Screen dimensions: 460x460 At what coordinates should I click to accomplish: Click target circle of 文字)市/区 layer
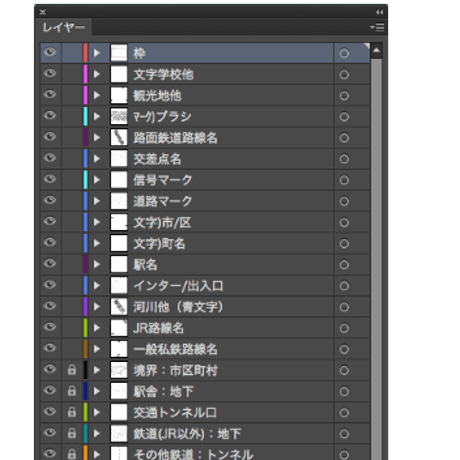click(x=344, y=222)
